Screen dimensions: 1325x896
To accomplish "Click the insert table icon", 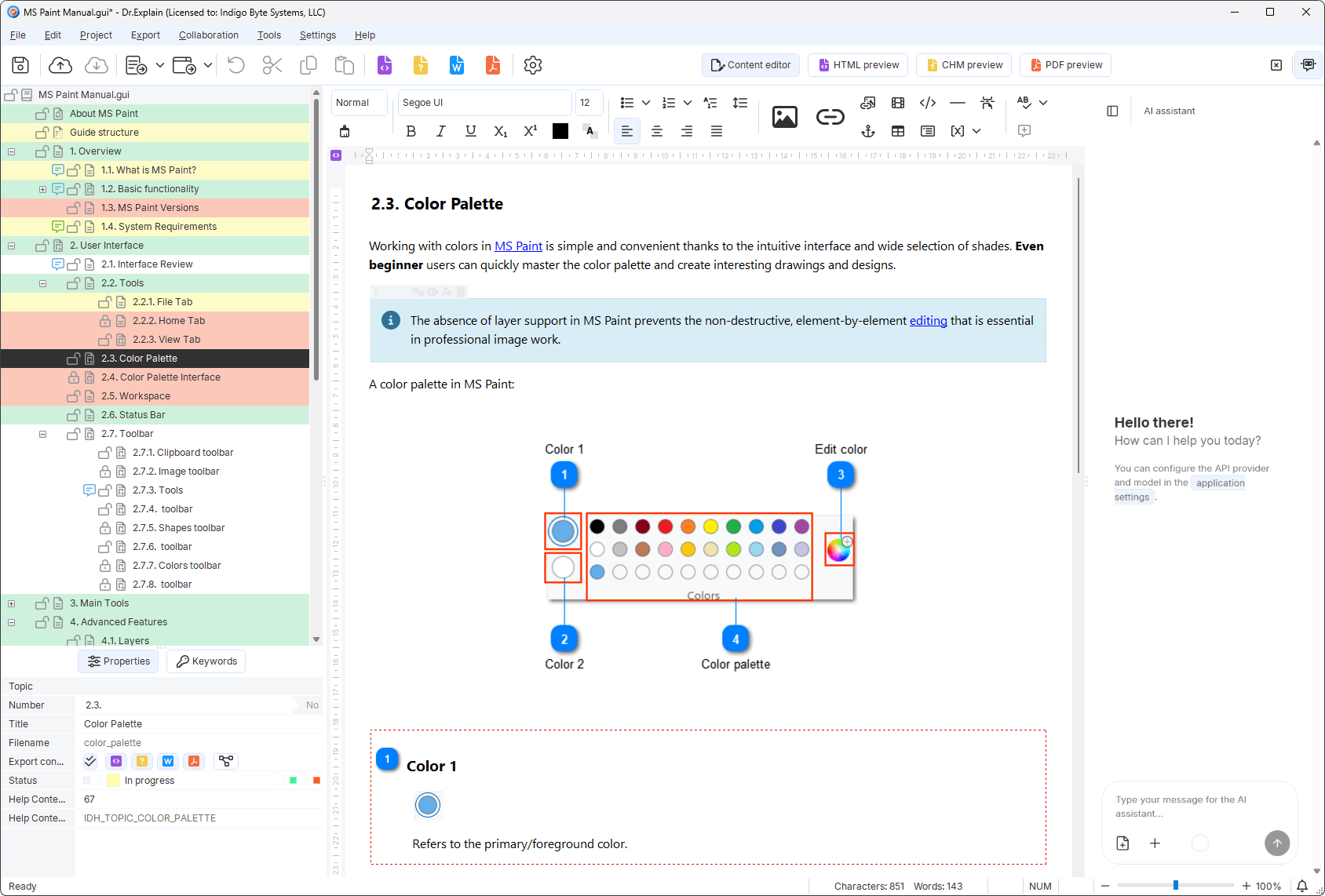I will 898,131.
